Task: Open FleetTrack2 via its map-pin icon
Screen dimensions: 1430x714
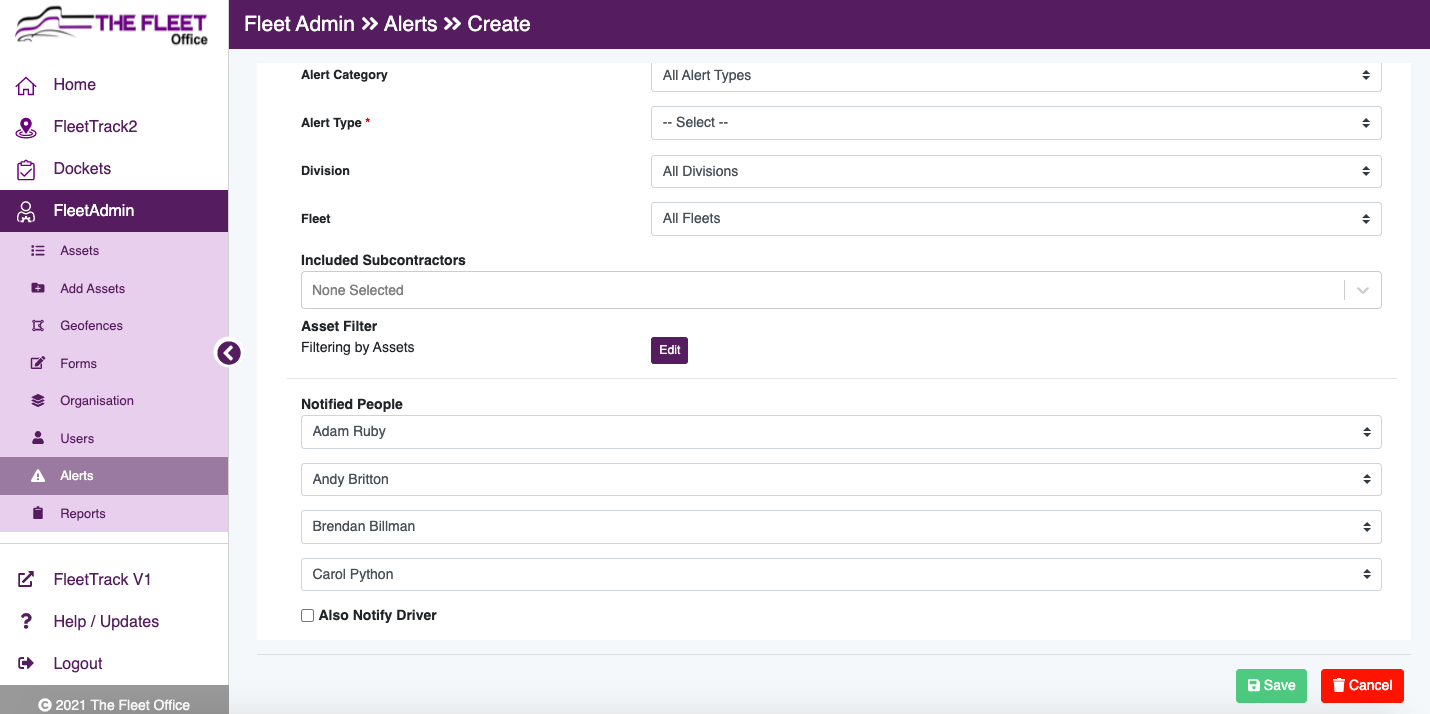Action: pos(26,126)
